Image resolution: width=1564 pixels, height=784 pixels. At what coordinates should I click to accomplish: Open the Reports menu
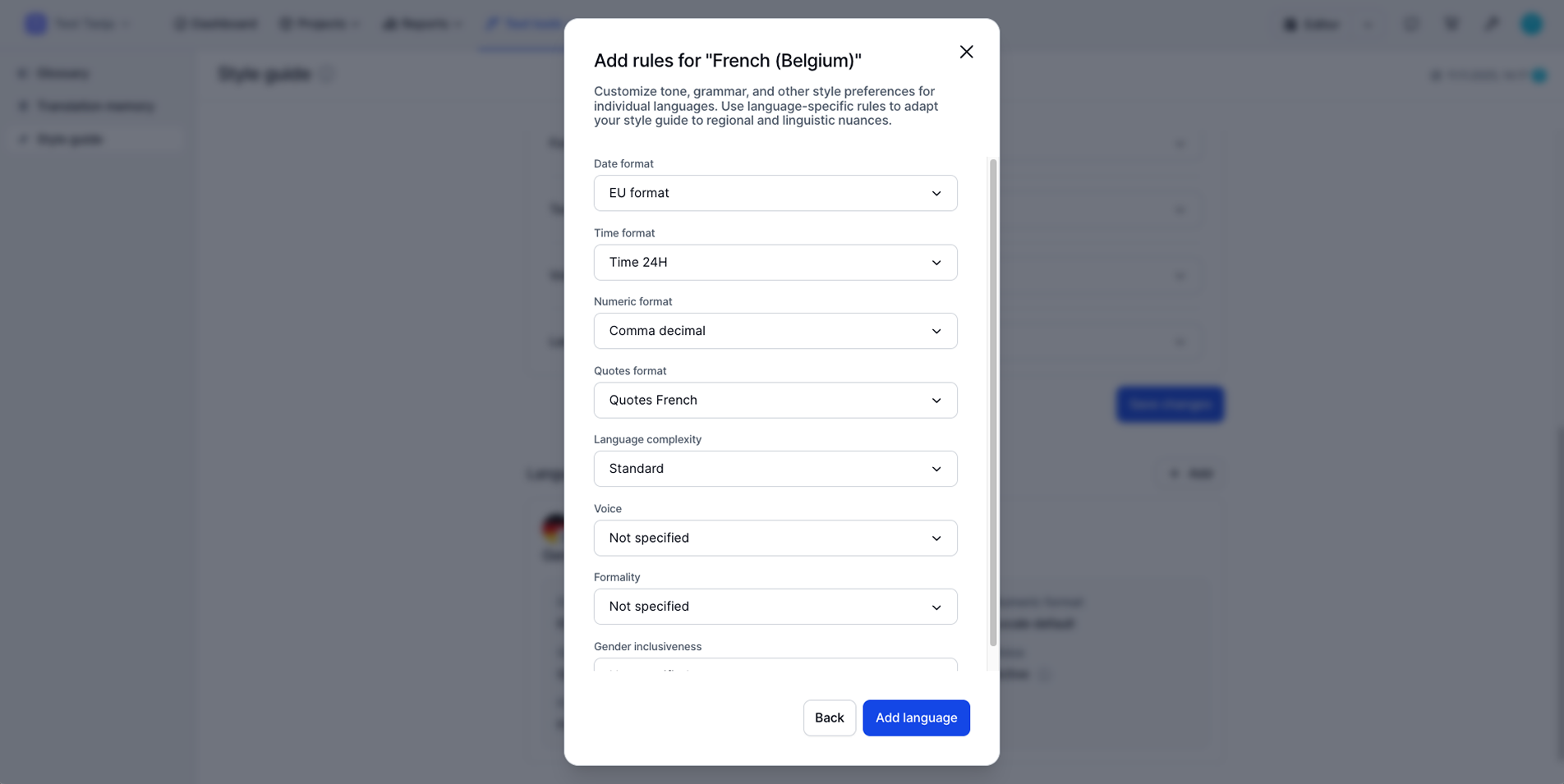(x=423, y=24)
